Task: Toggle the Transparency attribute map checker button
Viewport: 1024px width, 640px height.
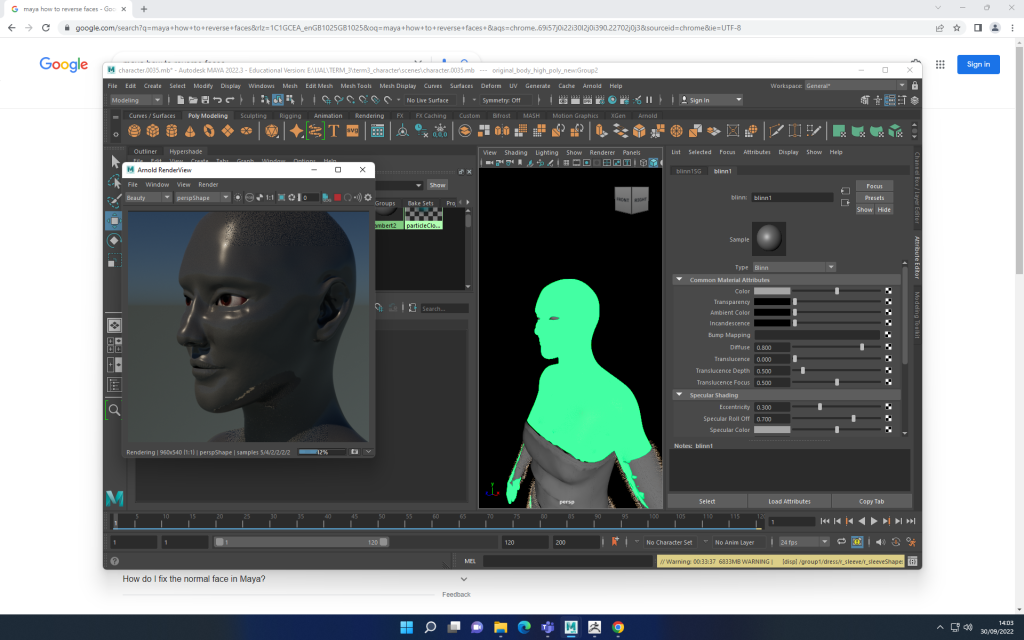Action: click(x=888, y=302)
